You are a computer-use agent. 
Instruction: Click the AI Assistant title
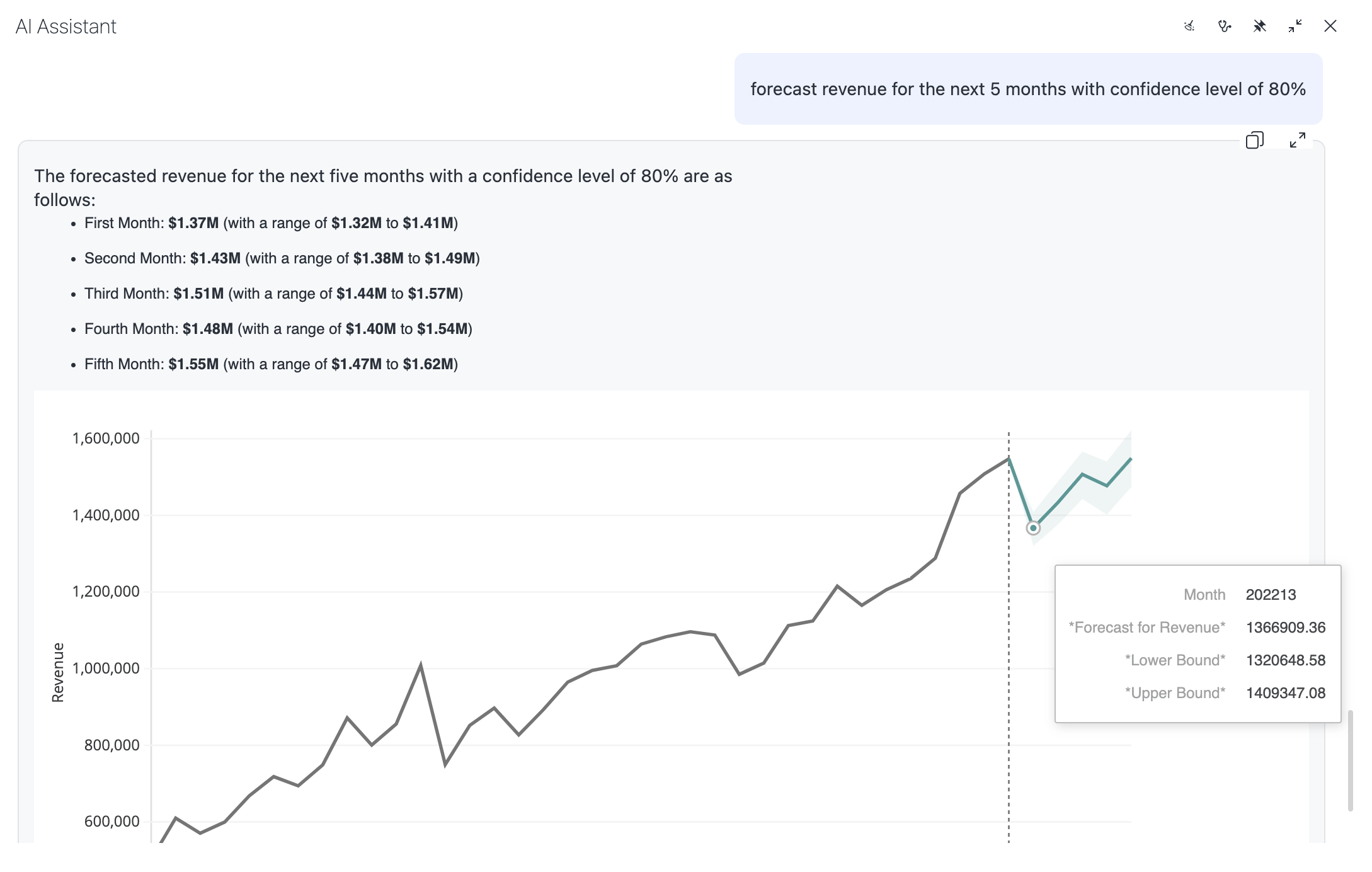[x=66, y=26]
